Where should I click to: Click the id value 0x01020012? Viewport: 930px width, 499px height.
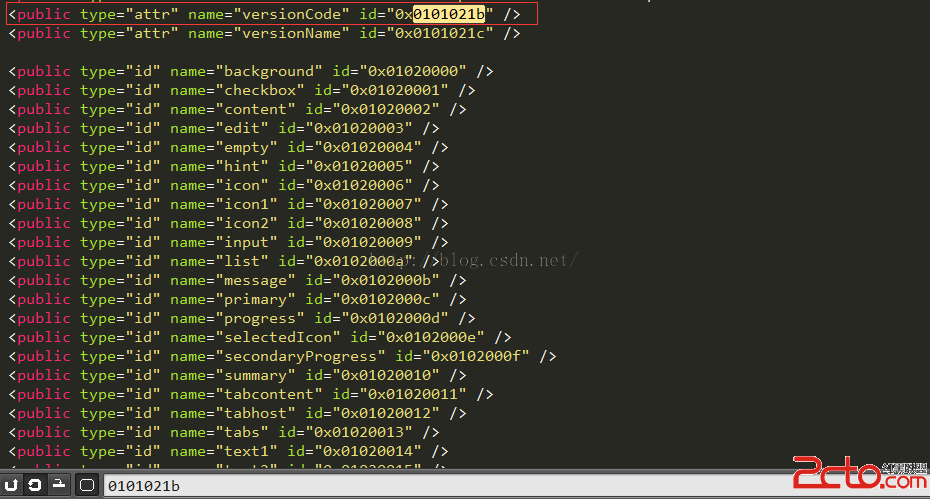tap(386, 413)
